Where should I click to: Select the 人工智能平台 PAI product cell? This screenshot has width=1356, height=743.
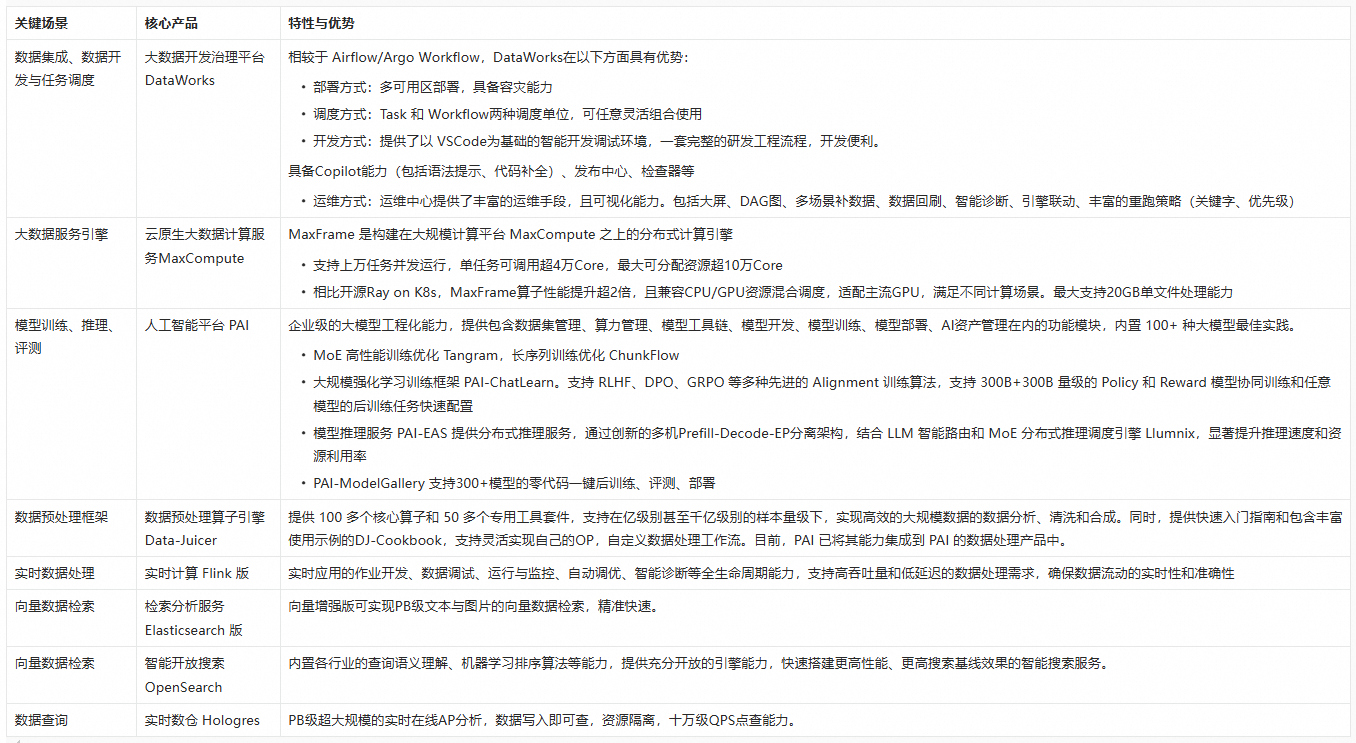208,404
